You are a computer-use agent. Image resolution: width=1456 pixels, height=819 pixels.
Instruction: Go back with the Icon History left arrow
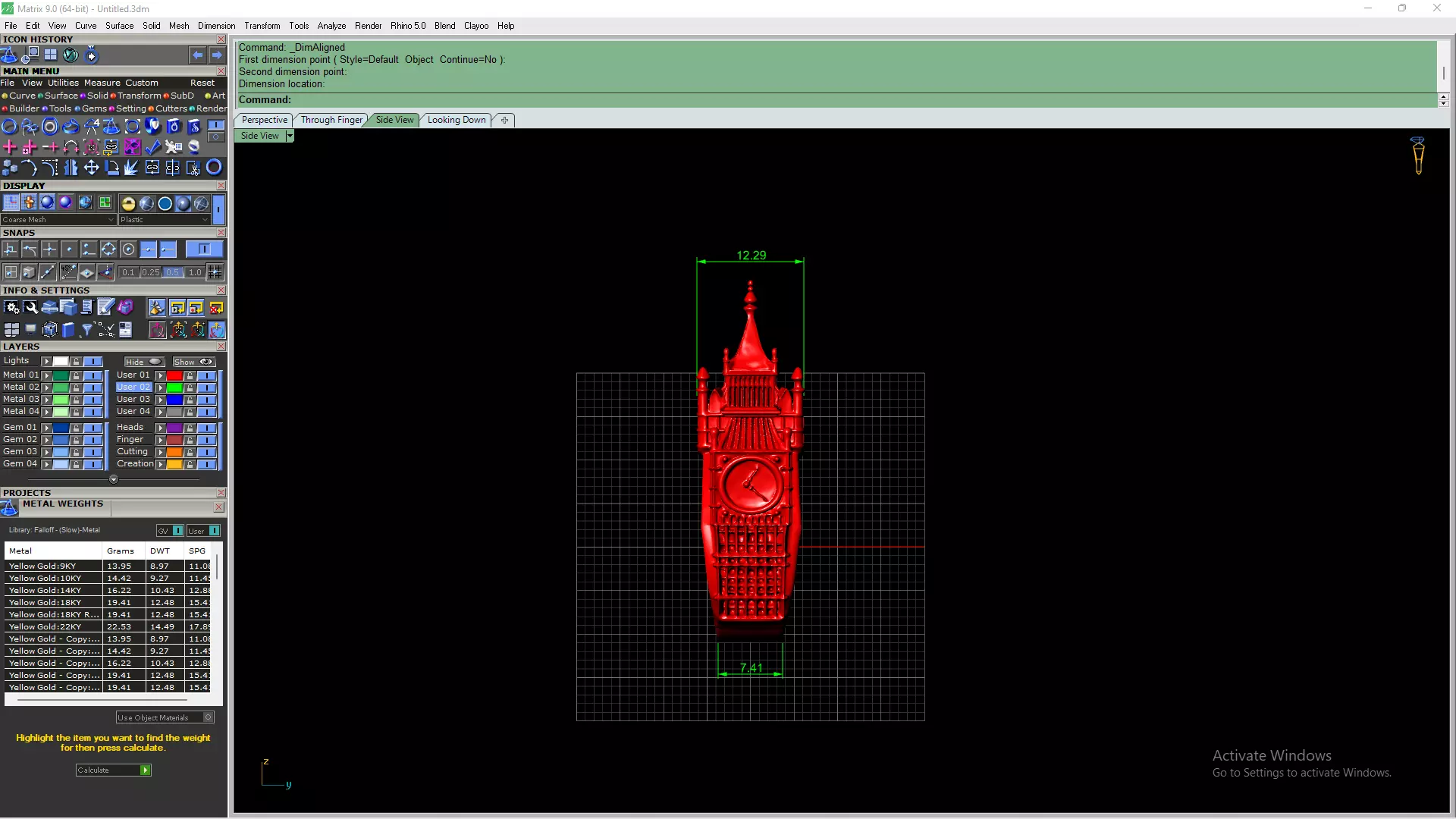click(x=197, y=55)
